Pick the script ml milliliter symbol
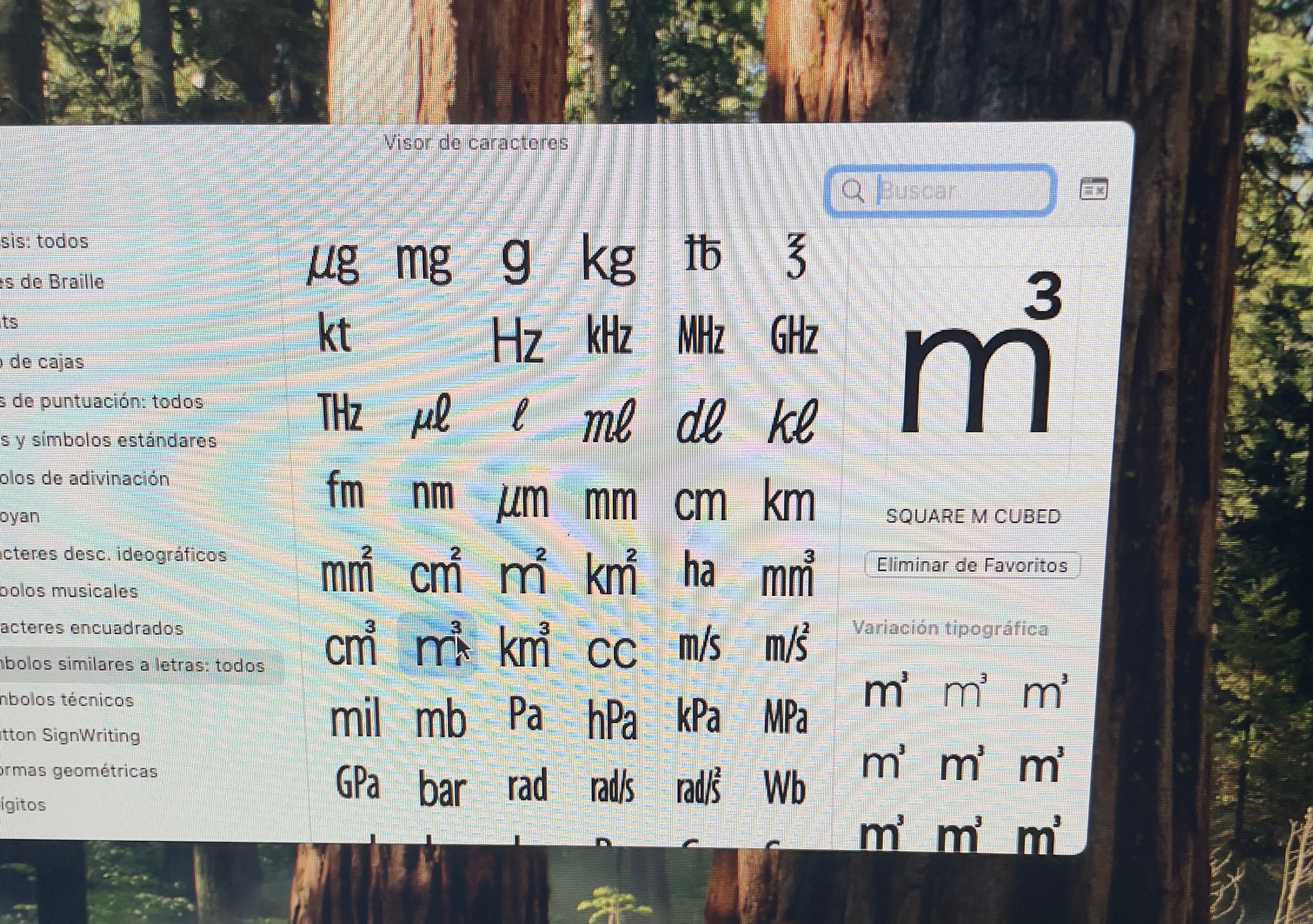1313x924 pixels. [x=608, y=424]
